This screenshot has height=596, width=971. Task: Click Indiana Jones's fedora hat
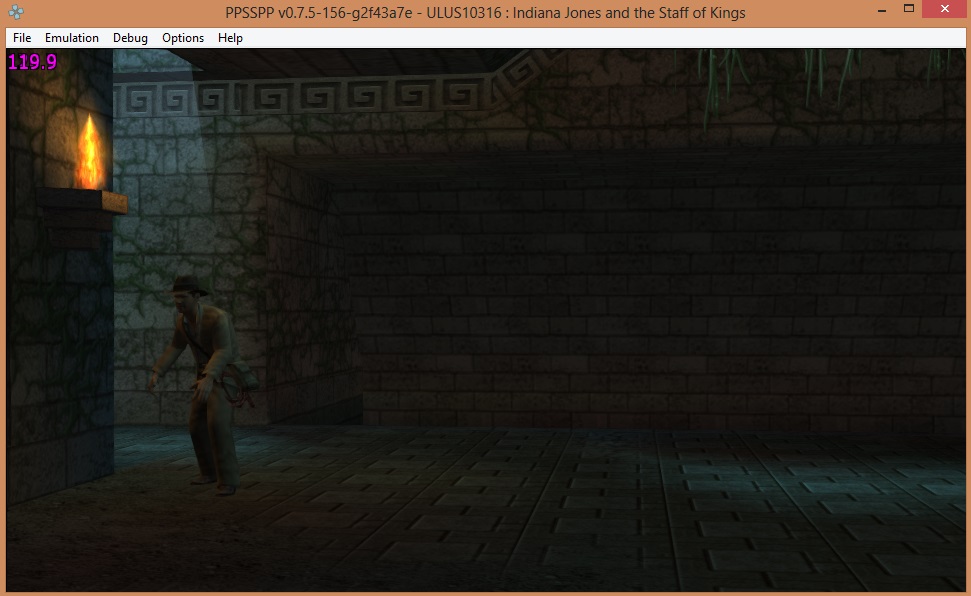click(188, 287)
